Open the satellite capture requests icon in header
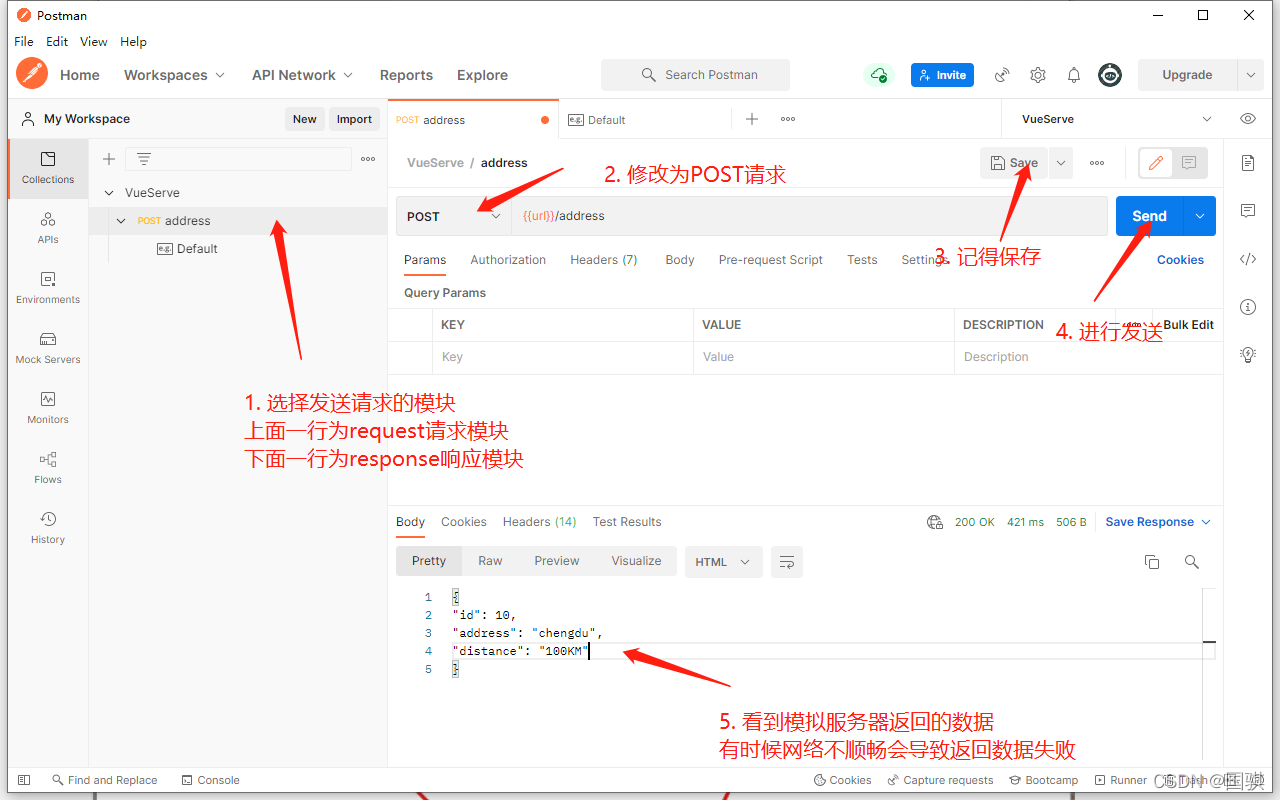 click(1002, 75)
